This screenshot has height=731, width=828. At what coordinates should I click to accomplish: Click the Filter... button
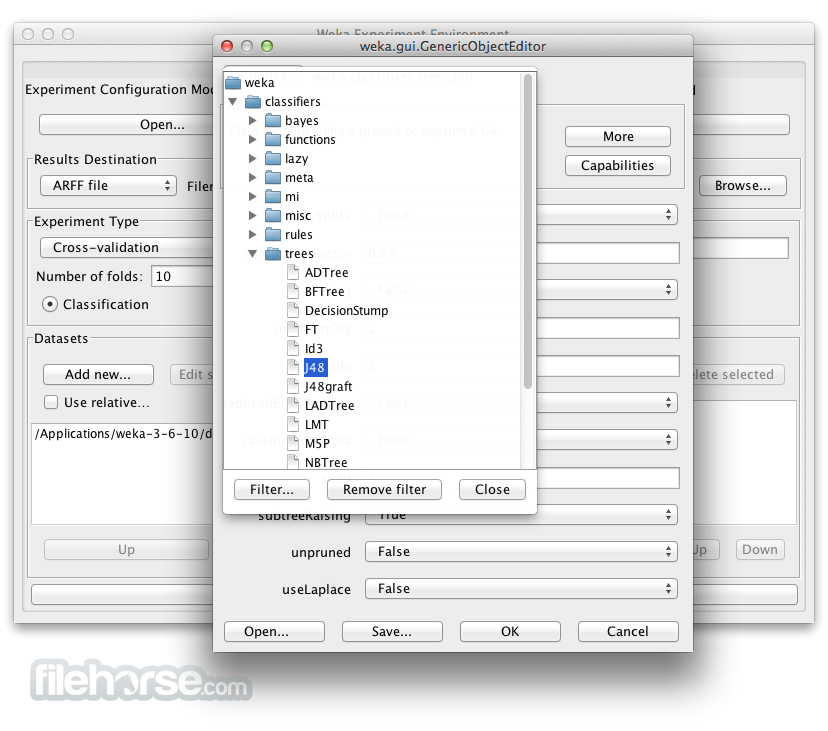click(272, 490)
